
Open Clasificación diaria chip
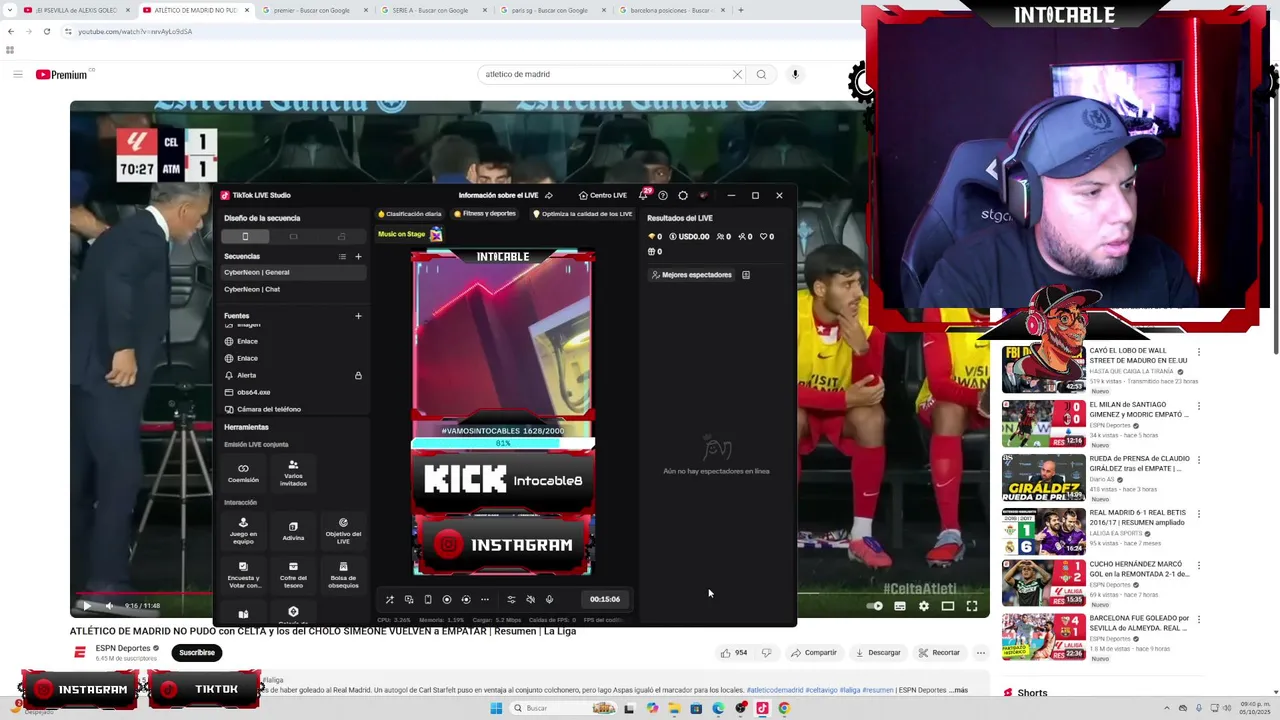(409, 214)
